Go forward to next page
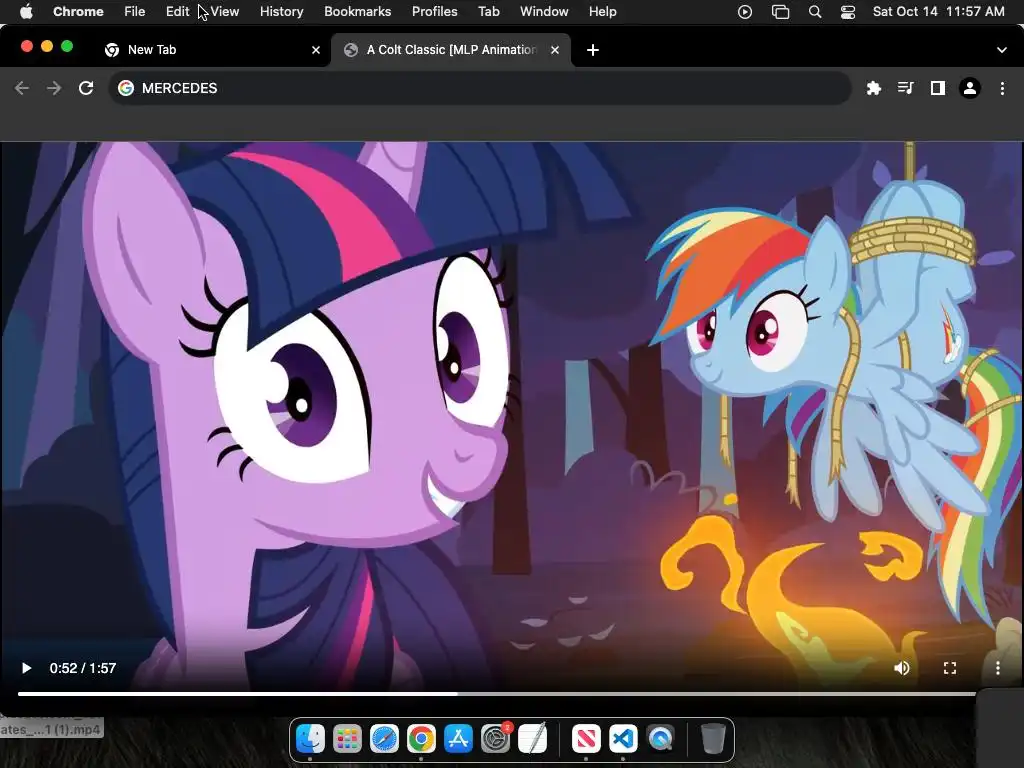The height and width of the screenshot is (768, 1024). click(54, 88)
